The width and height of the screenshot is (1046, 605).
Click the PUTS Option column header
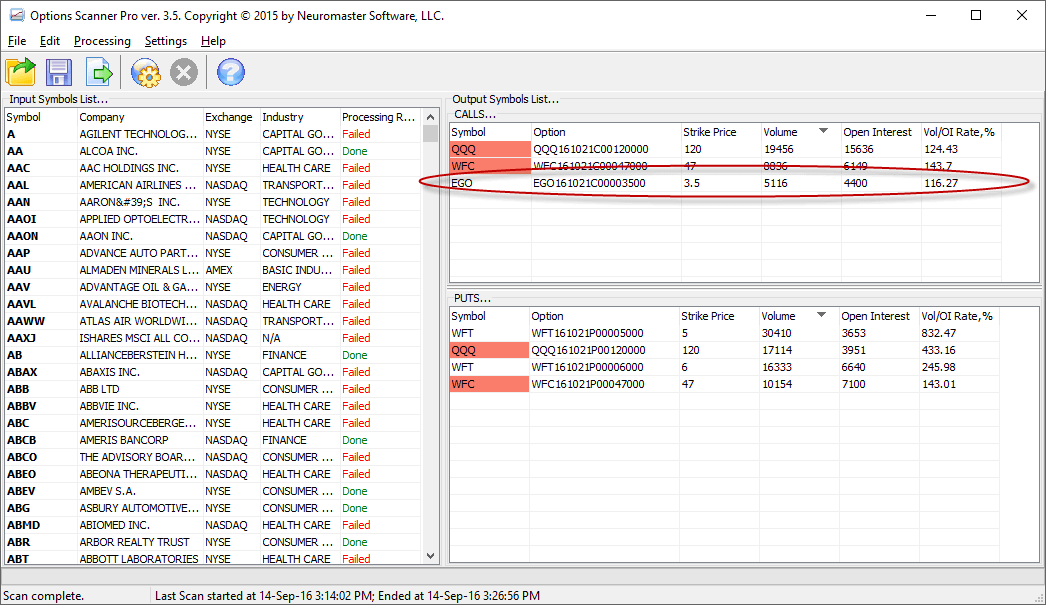(604, 316)
